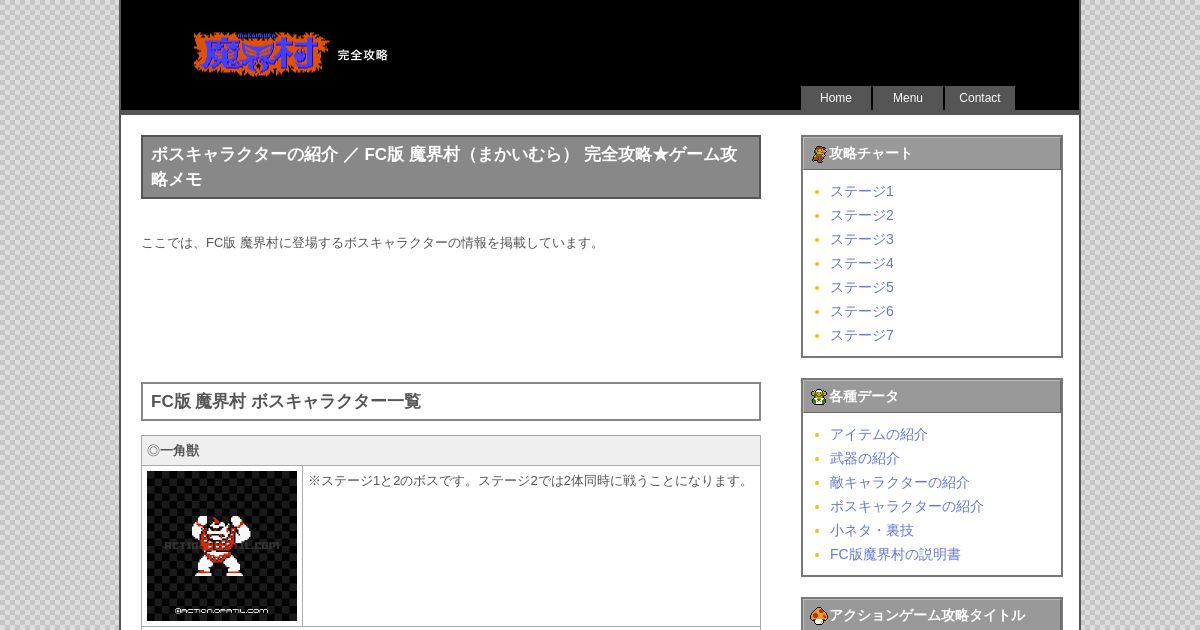Visit the 小ネタ・裏技 link

click(872, 530)
